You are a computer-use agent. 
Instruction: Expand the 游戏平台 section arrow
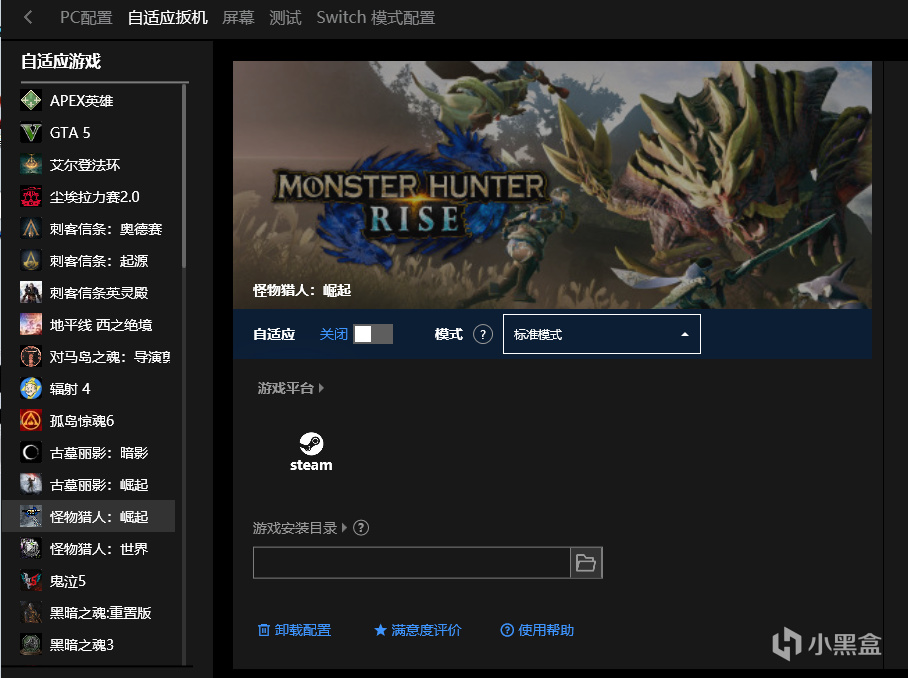pos(321,388)
